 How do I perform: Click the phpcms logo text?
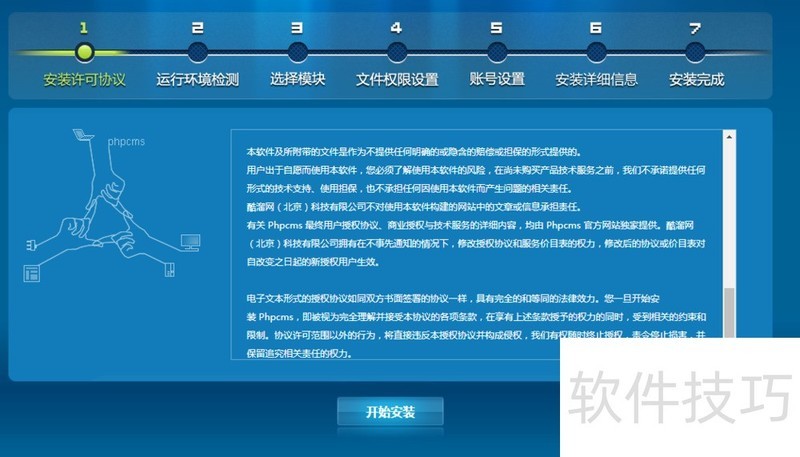[x=126, y=141]
